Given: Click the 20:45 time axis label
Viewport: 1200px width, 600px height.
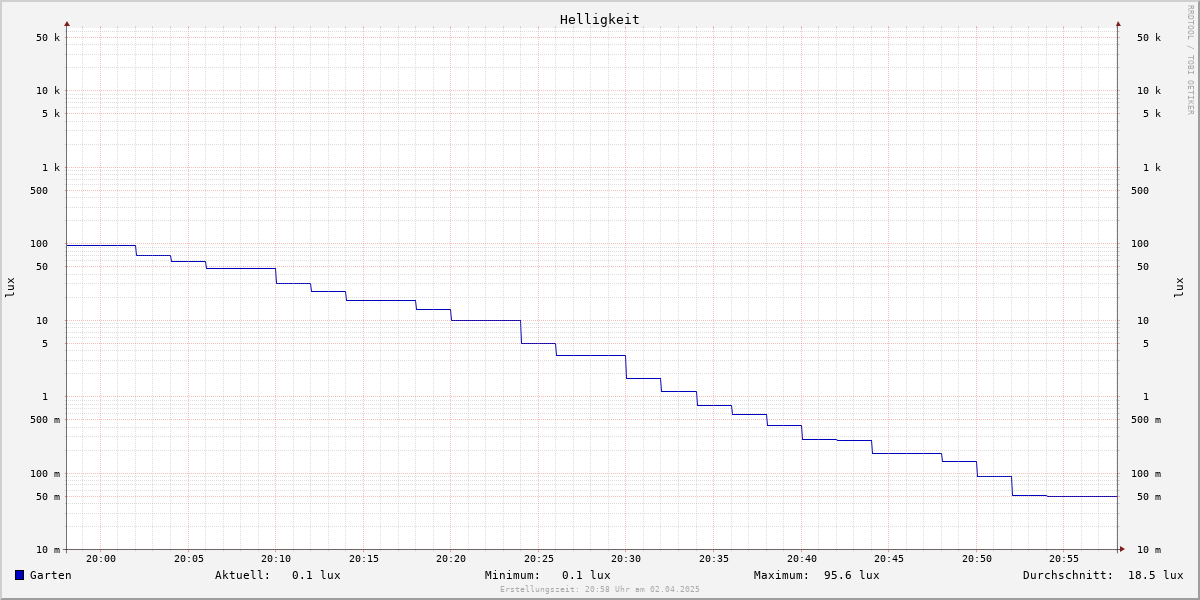Looking at the screenshot, I should (x=889, y=559).
